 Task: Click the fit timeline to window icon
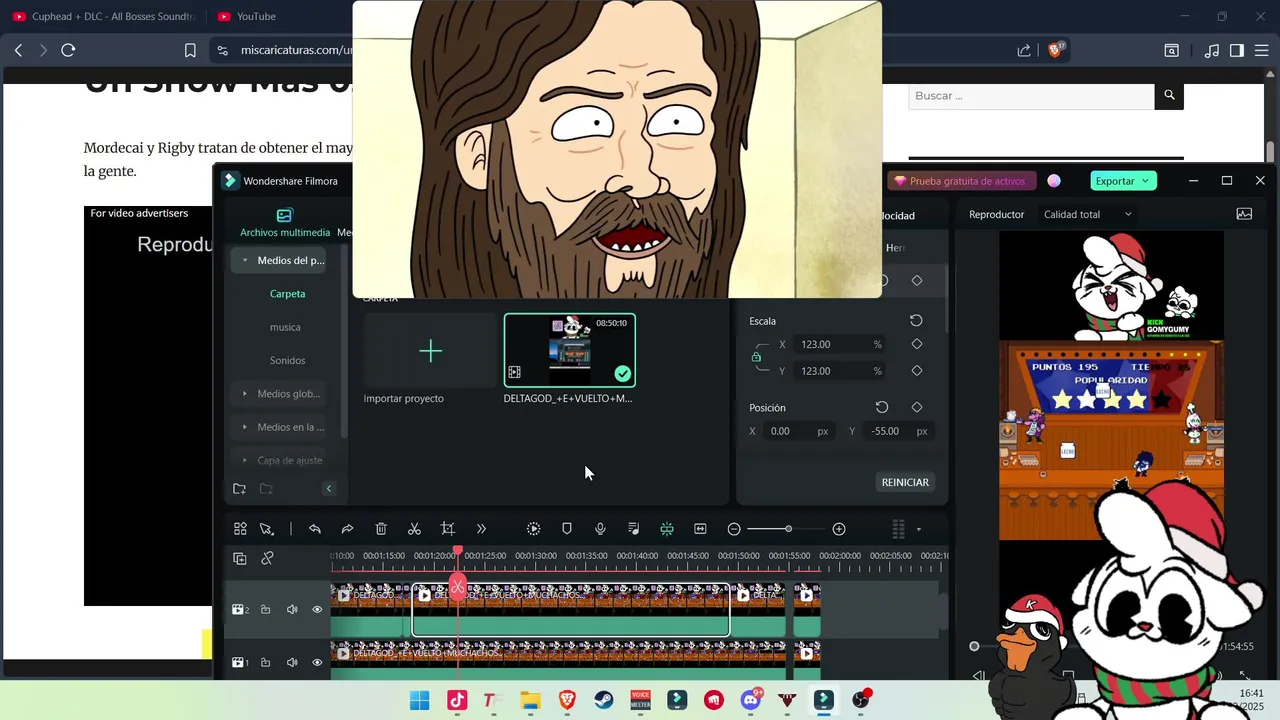click(x=700, y=529)
